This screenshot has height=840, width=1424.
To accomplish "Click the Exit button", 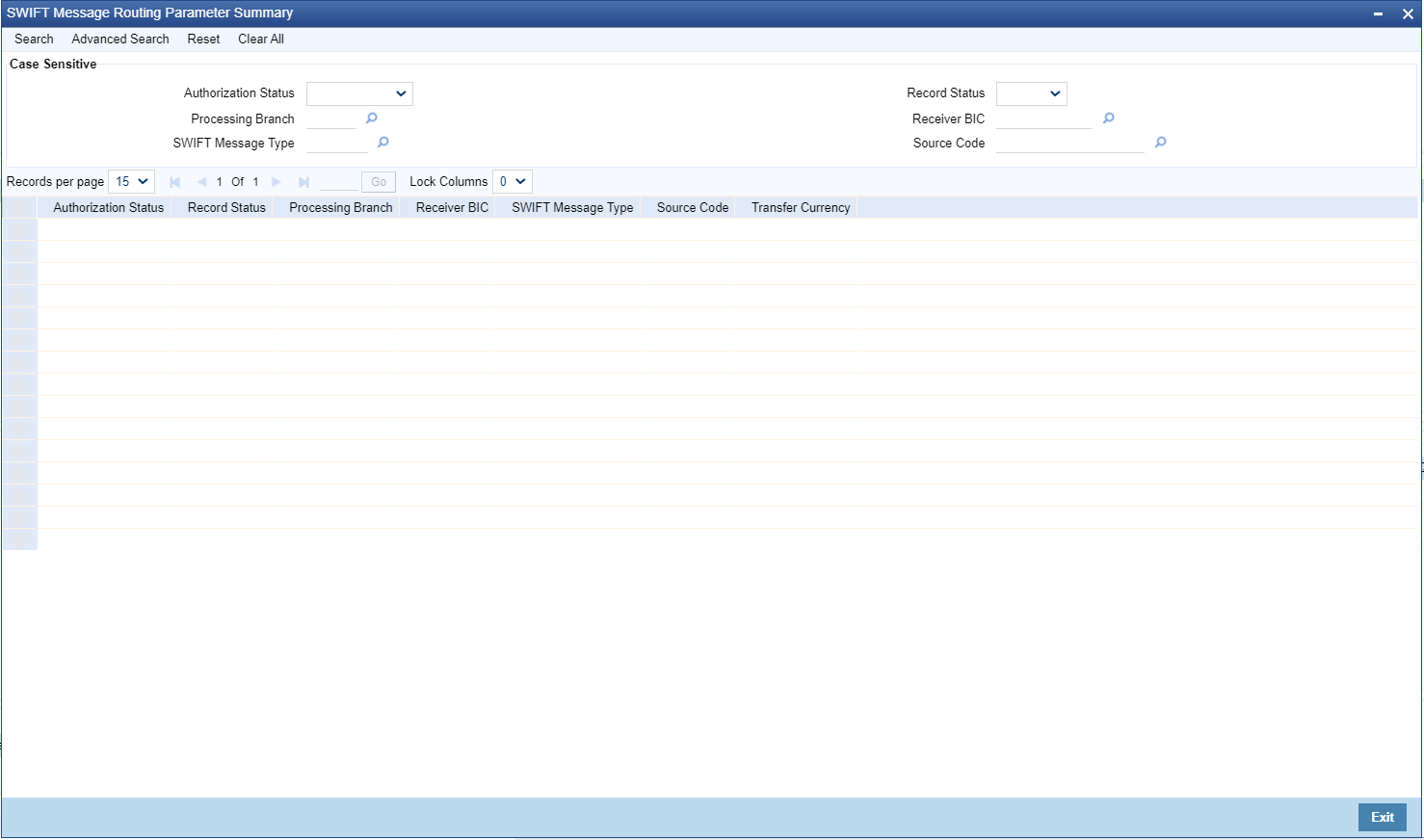I will coord(1383,817).
